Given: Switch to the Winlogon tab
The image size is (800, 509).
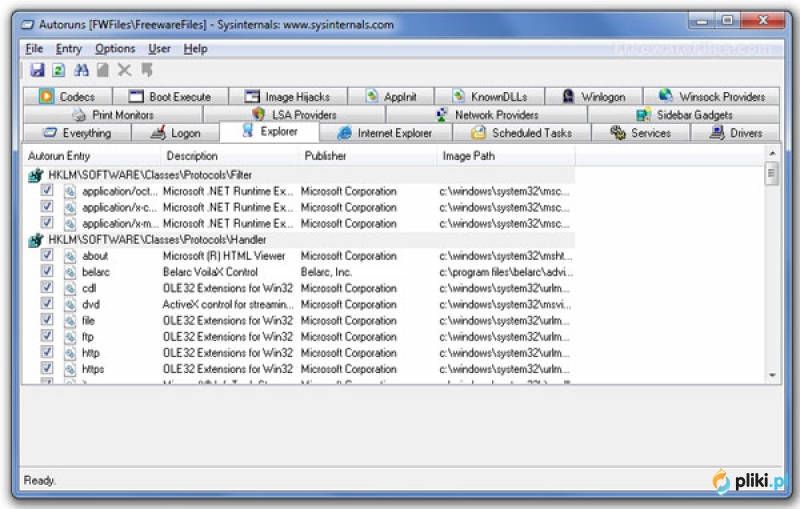Looking at the screenshot, I should (x=594, y=96).
